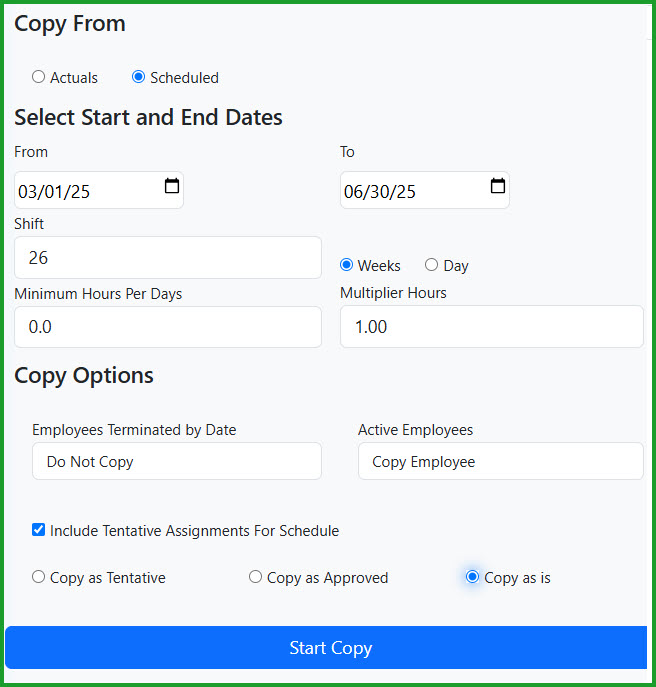Focus the Multiplier Hours field
The height and width of the screenshot is (687, 656).
(492, 327)
